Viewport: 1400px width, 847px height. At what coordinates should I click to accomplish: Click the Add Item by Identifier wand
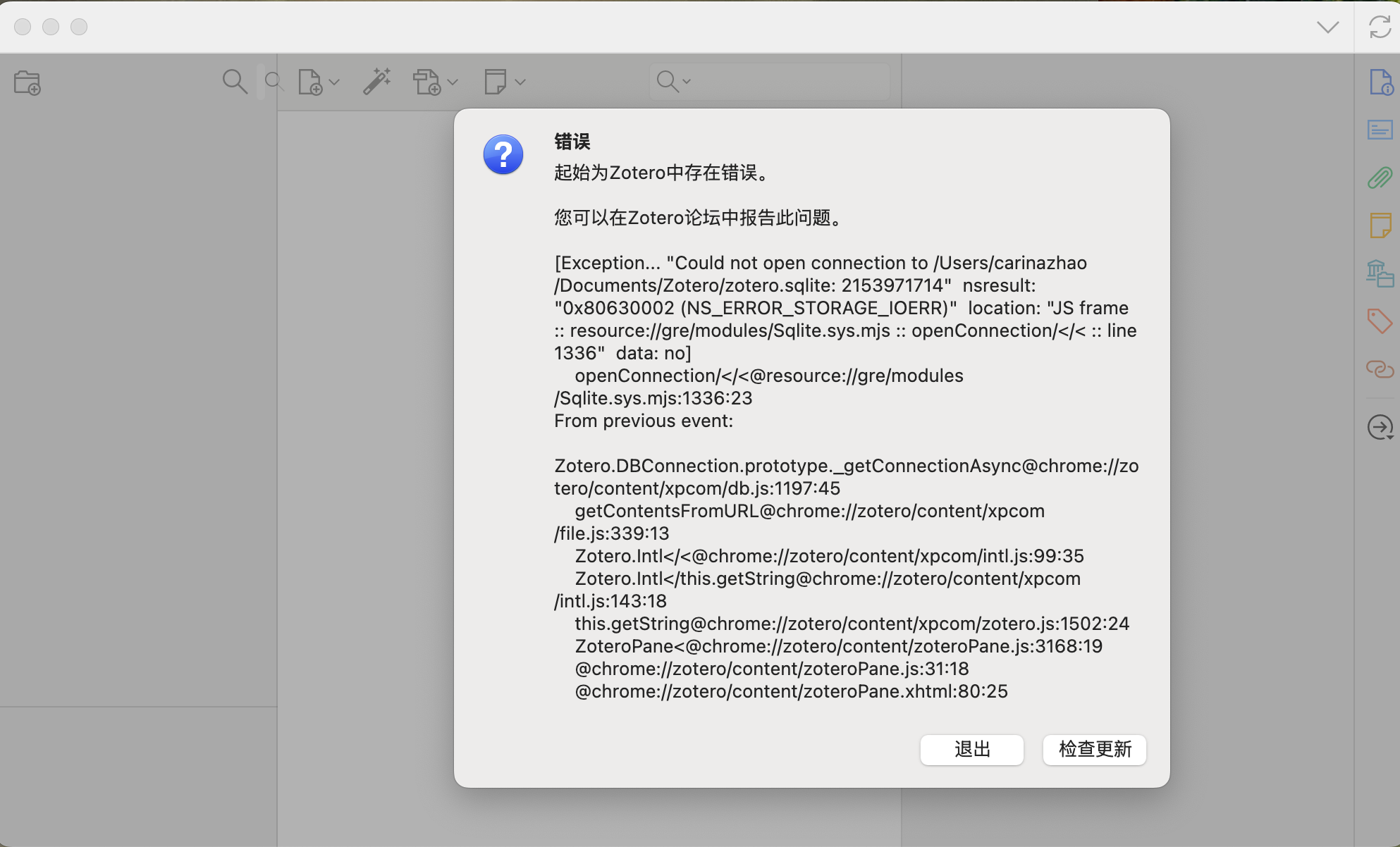[377, 82]
